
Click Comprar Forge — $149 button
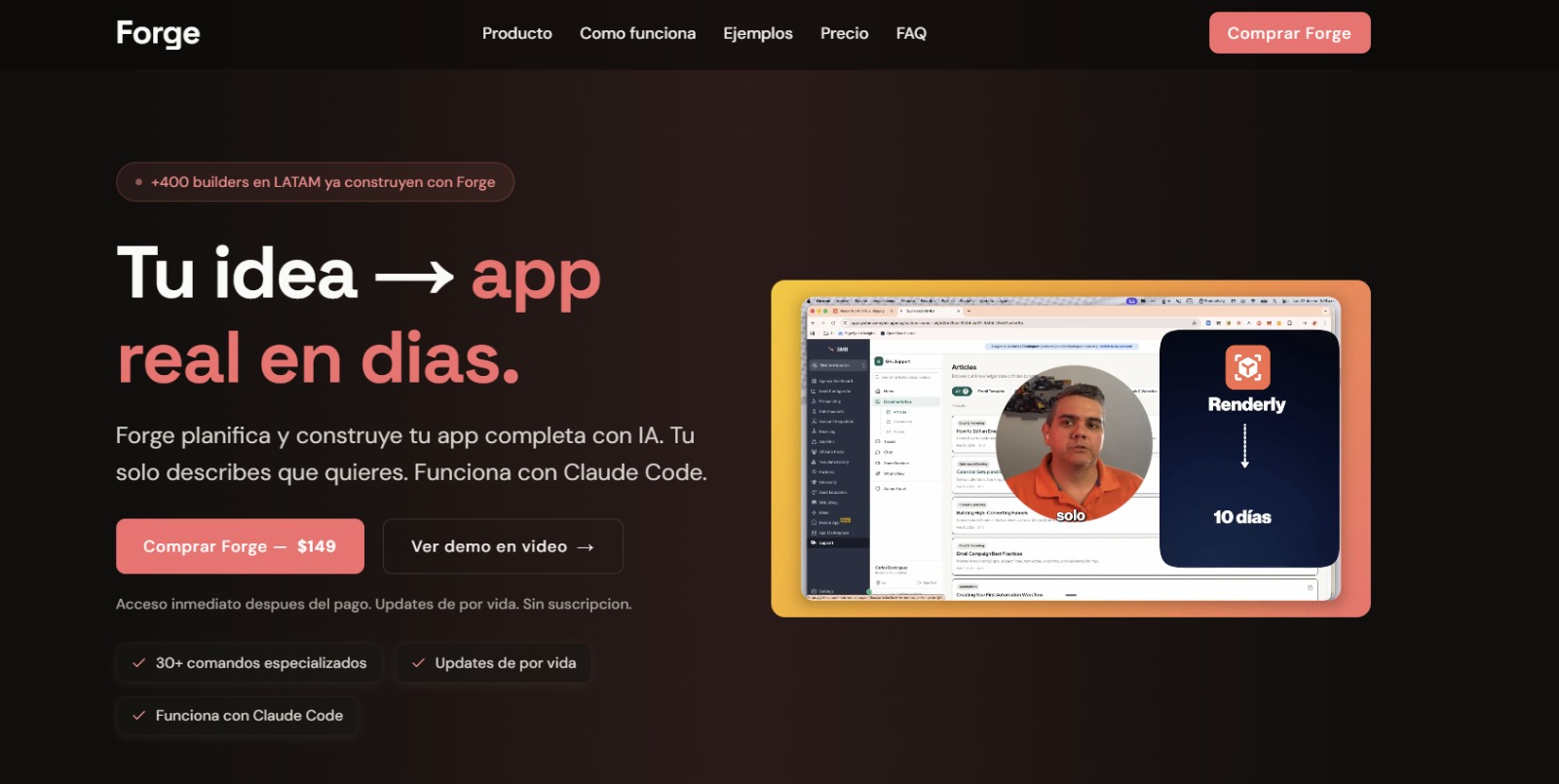click(240, 546)
